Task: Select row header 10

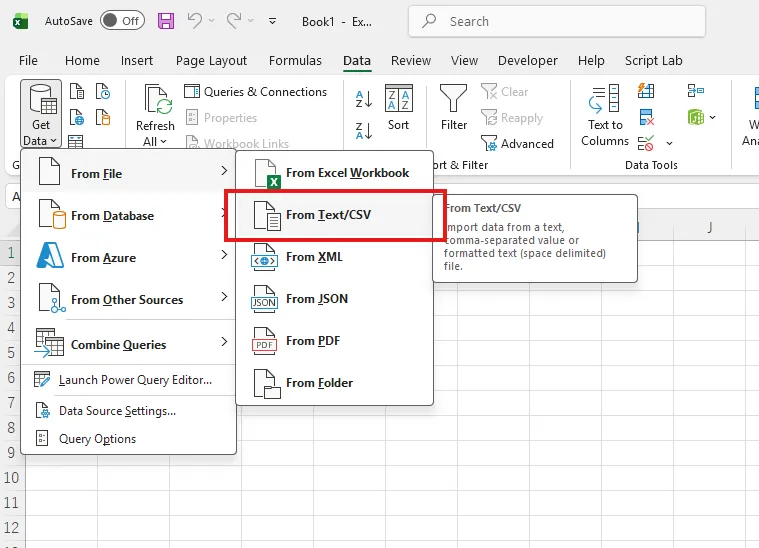Action: pyautogui.click(x=12, y=477)
